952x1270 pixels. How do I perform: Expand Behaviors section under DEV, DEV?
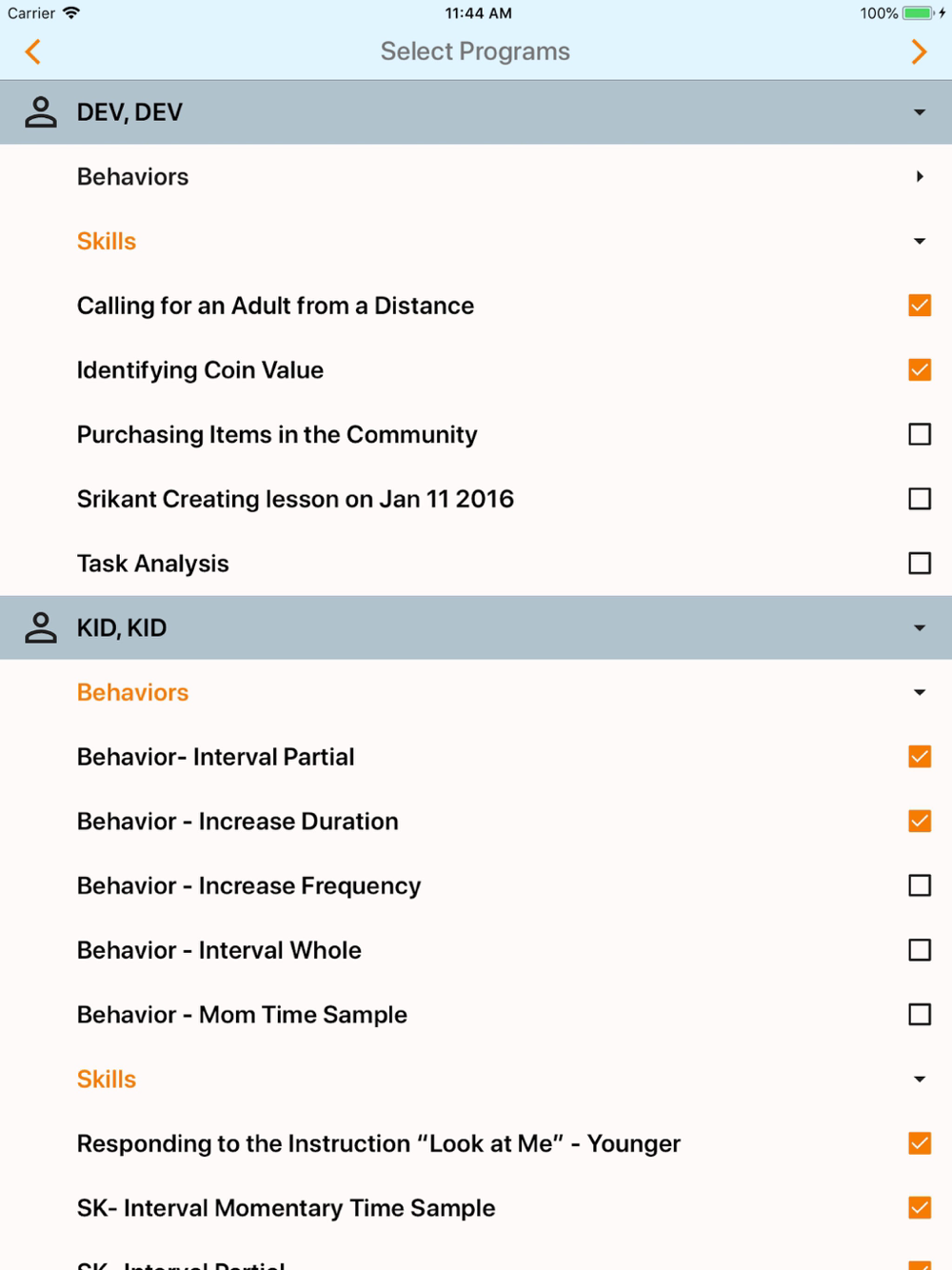coord(919,177)
